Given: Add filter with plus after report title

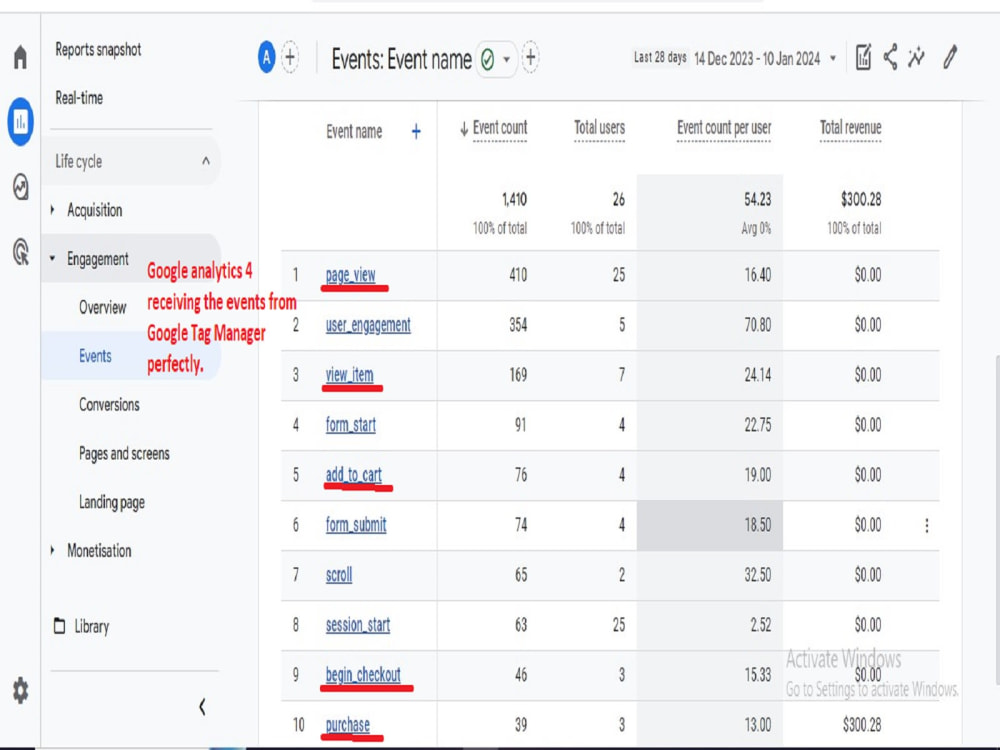Looking at the screenshot, I should (x=531, y=57).
